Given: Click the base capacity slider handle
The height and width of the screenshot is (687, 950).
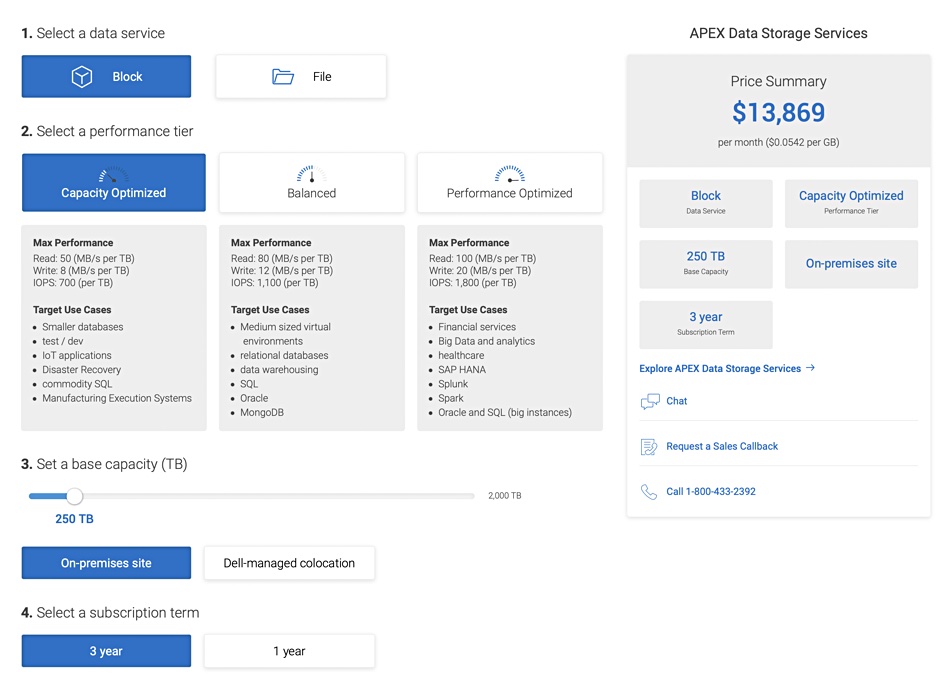Looking at the screenshot, I should [74, 496].
